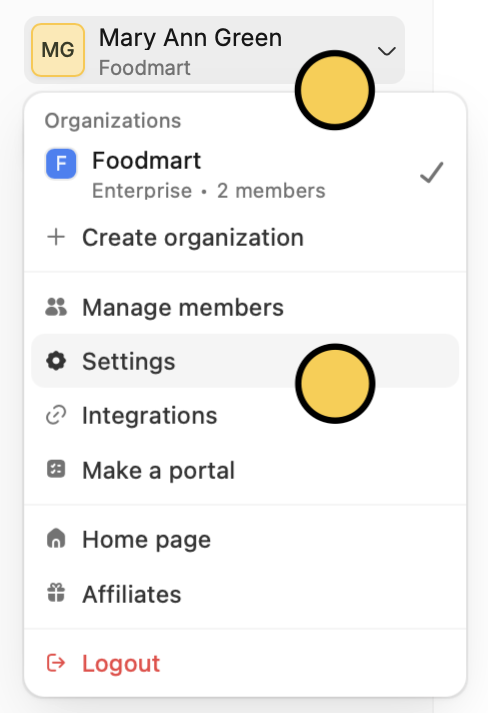Click the Mary Ann Green account header
The width and height of the screenshot is (488, 713).
(214, 50)
